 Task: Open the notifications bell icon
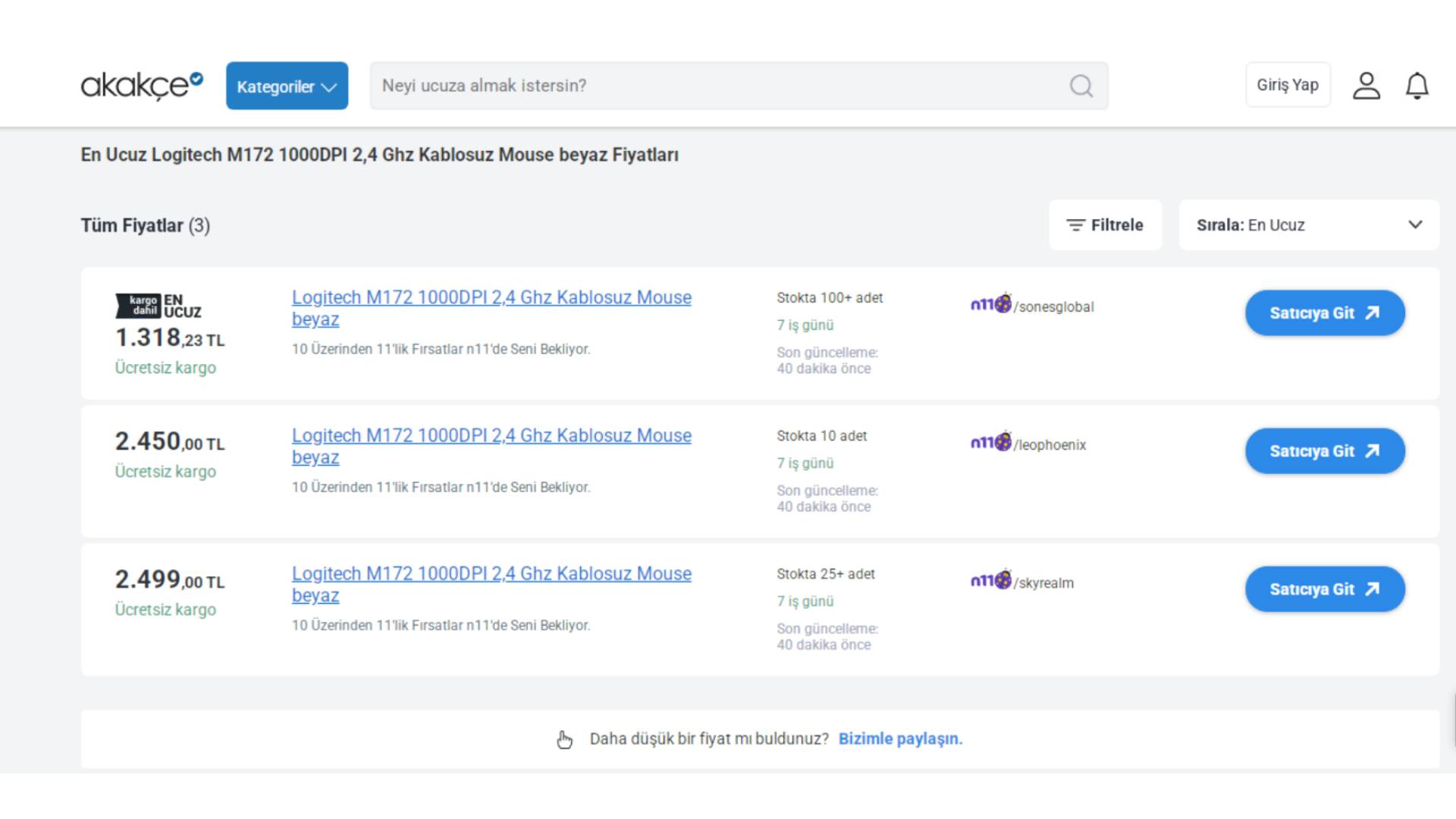(1417, 86)
